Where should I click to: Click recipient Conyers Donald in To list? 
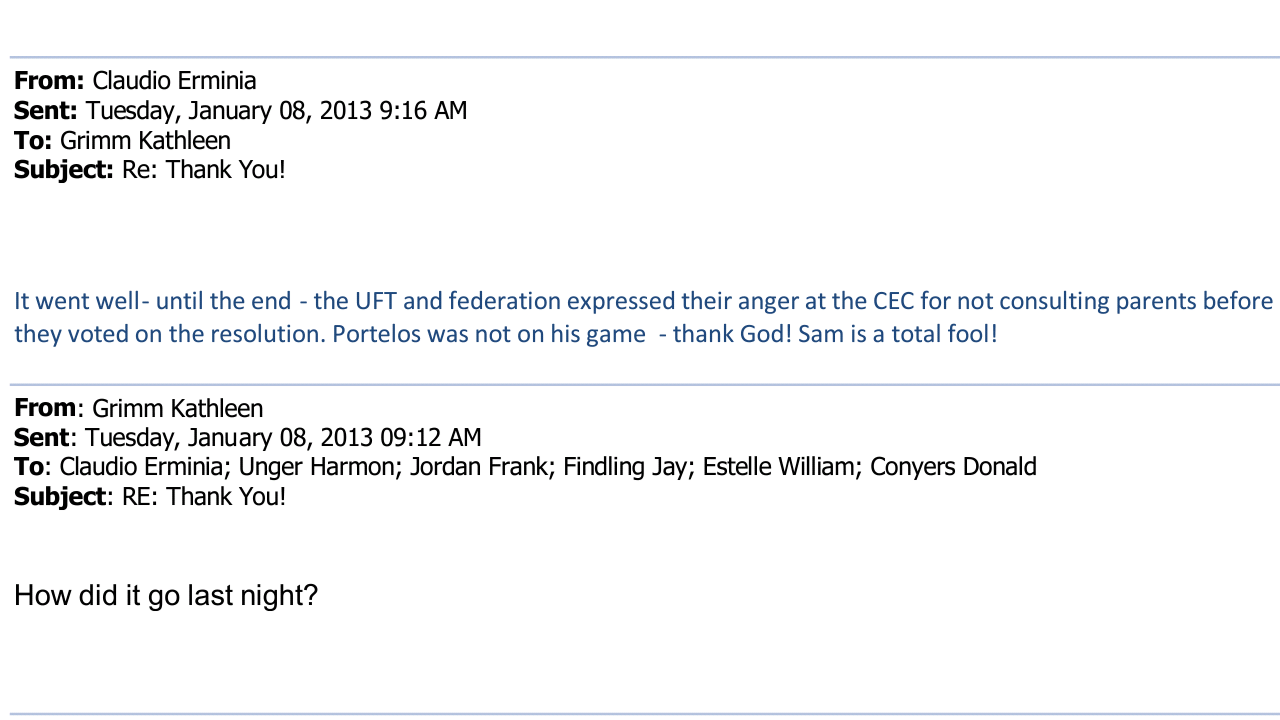[x=954, y=467]
